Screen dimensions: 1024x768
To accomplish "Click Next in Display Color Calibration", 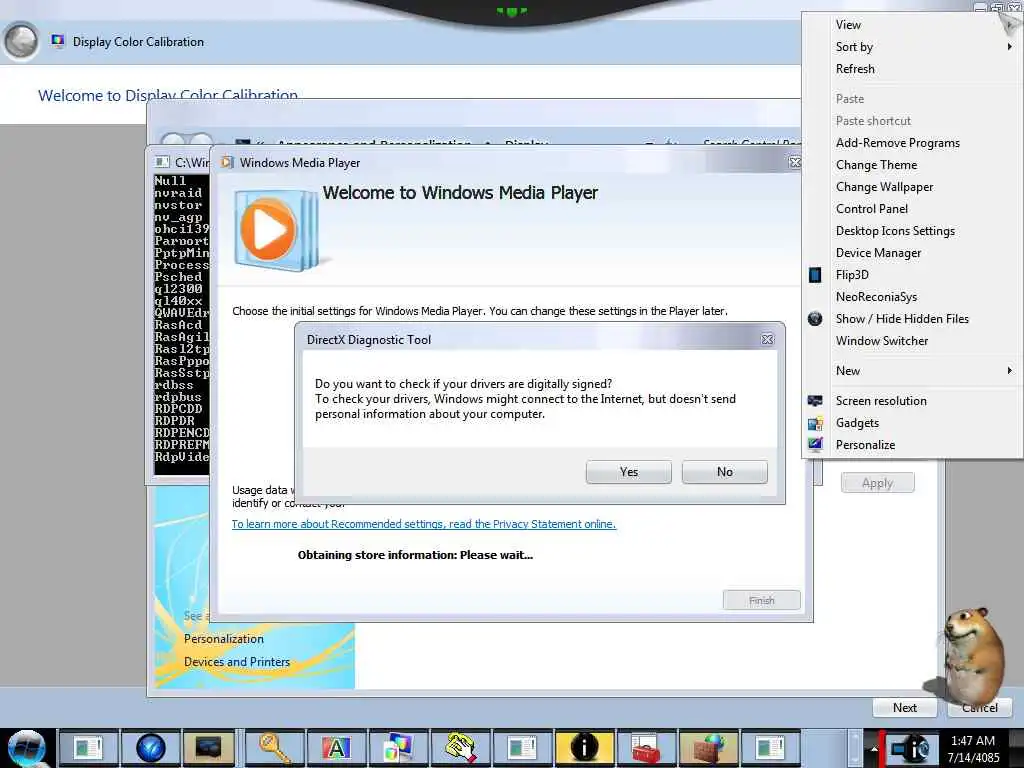I will (x=904, y=707).
